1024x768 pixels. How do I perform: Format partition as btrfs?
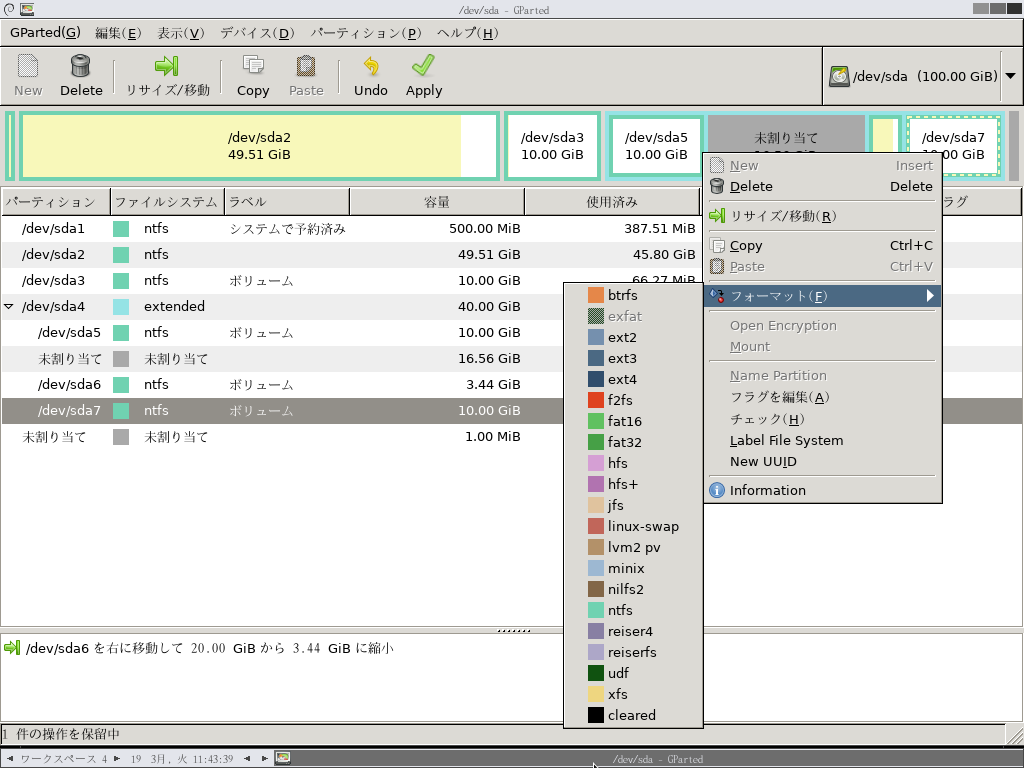(x=633, y=295)
